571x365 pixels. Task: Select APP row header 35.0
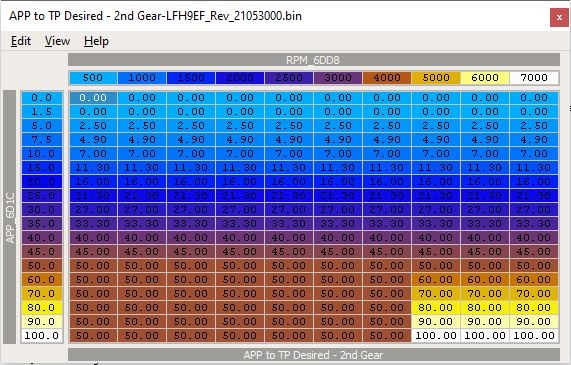coord(42,223)
